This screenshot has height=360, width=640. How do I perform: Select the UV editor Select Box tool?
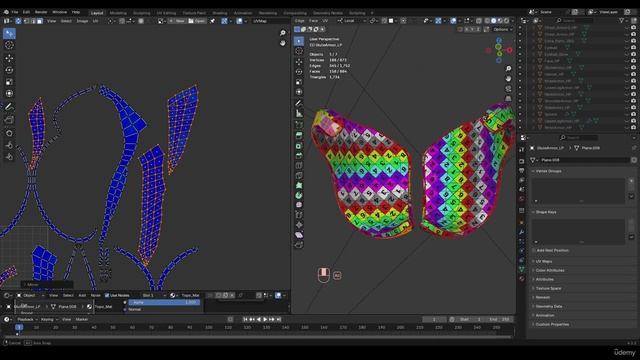[x=9, y=33]
